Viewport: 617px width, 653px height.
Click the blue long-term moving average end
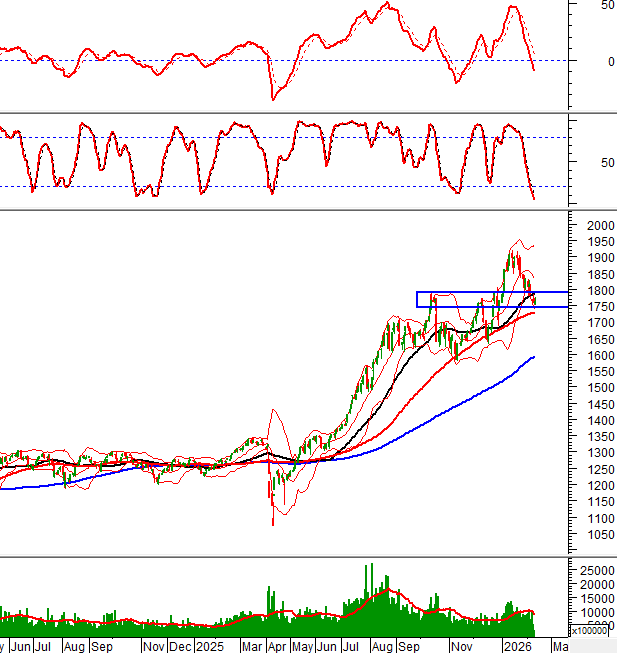533,356
